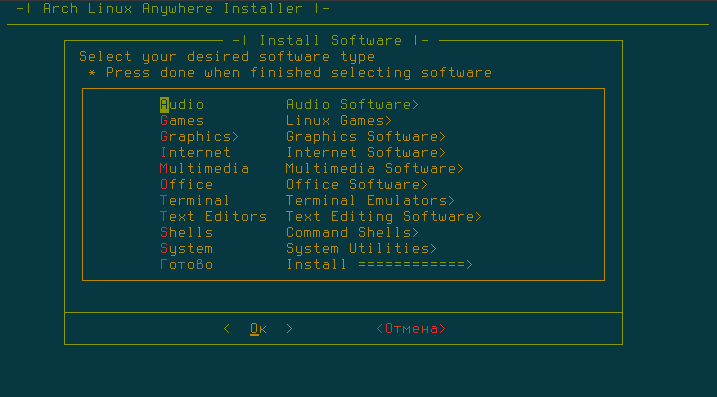The width and height of the screenshot is (717, 397).
Task: Click the Multimedia Software> description
Action: pyautogui.click(x=375, y=169)
